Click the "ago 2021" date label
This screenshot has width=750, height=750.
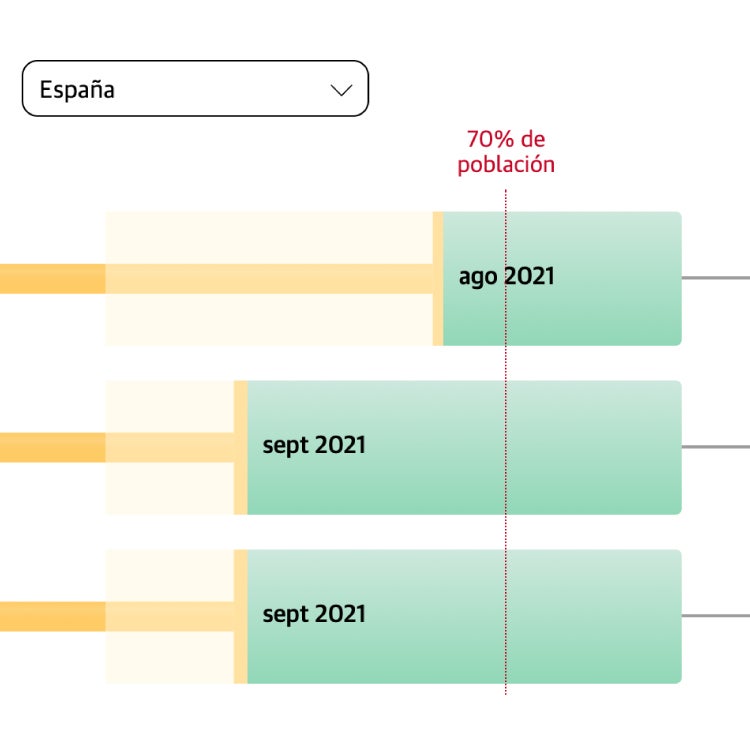[506, 276]
